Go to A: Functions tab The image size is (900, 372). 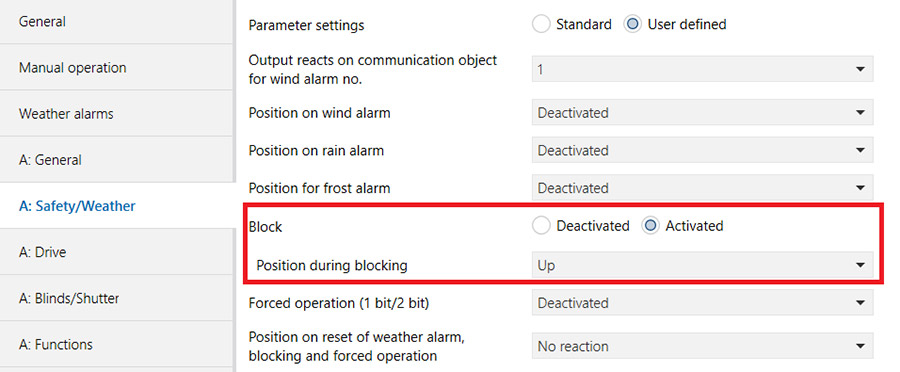117,344
